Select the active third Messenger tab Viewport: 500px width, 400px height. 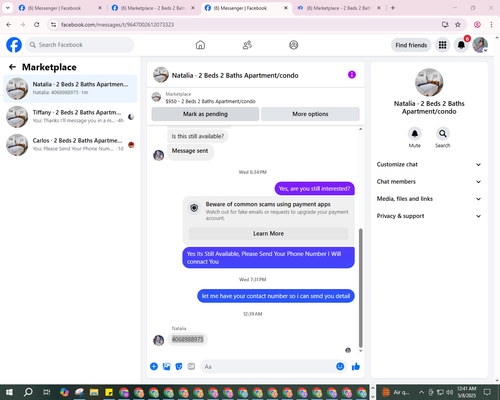[x=246, y=8]
